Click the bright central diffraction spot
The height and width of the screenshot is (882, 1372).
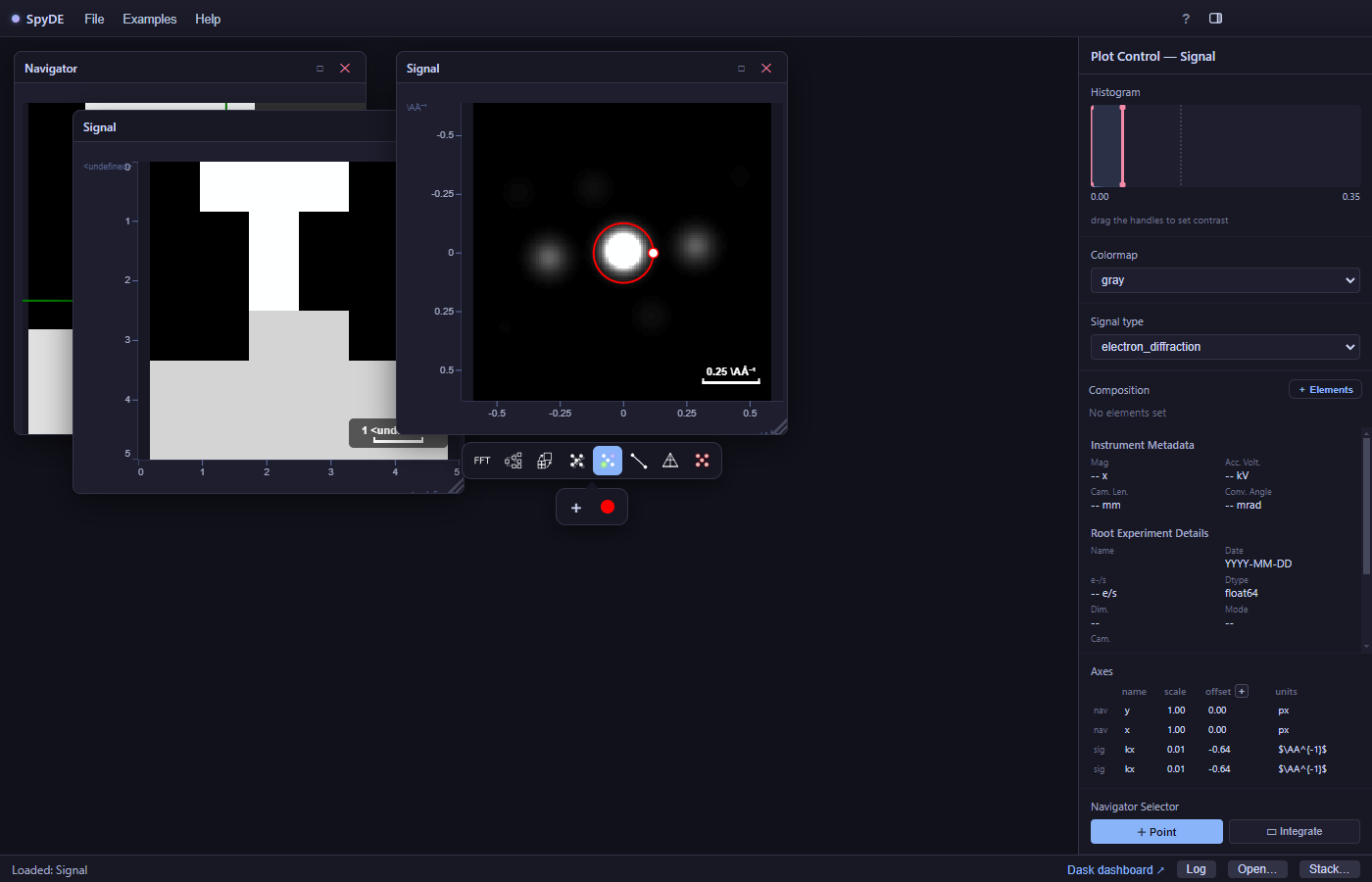tap(623, 252)
